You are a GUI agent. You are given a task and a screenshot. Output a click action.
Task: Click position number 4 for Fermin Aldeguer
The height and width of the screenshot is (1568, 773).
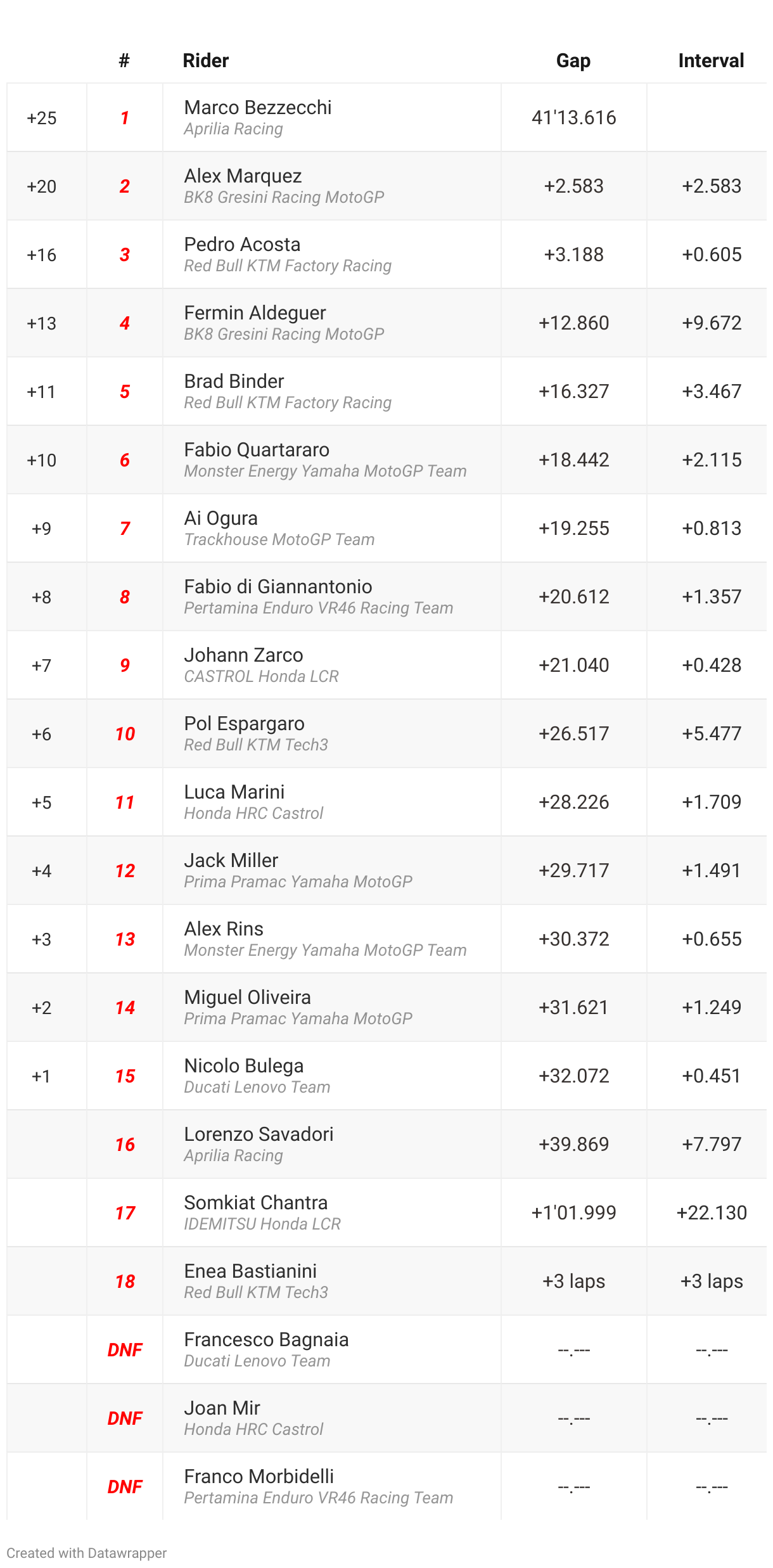(125, 323)
